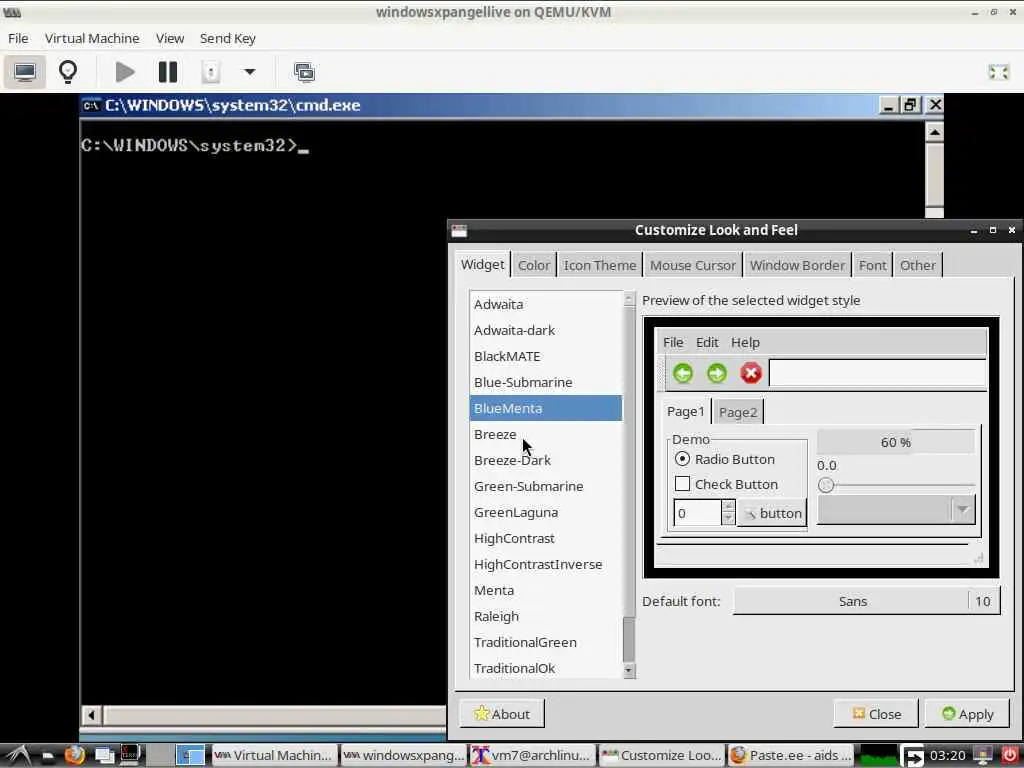Select the TraditionalGreen theme
This screenshot has width=1024, height=768.
tap(545, 643)
